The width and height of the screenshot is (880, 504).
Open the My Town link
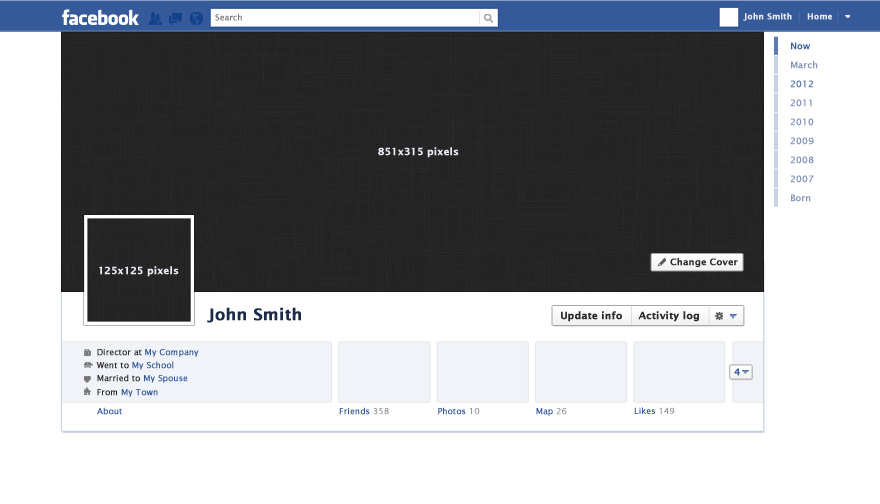(140, 392)
